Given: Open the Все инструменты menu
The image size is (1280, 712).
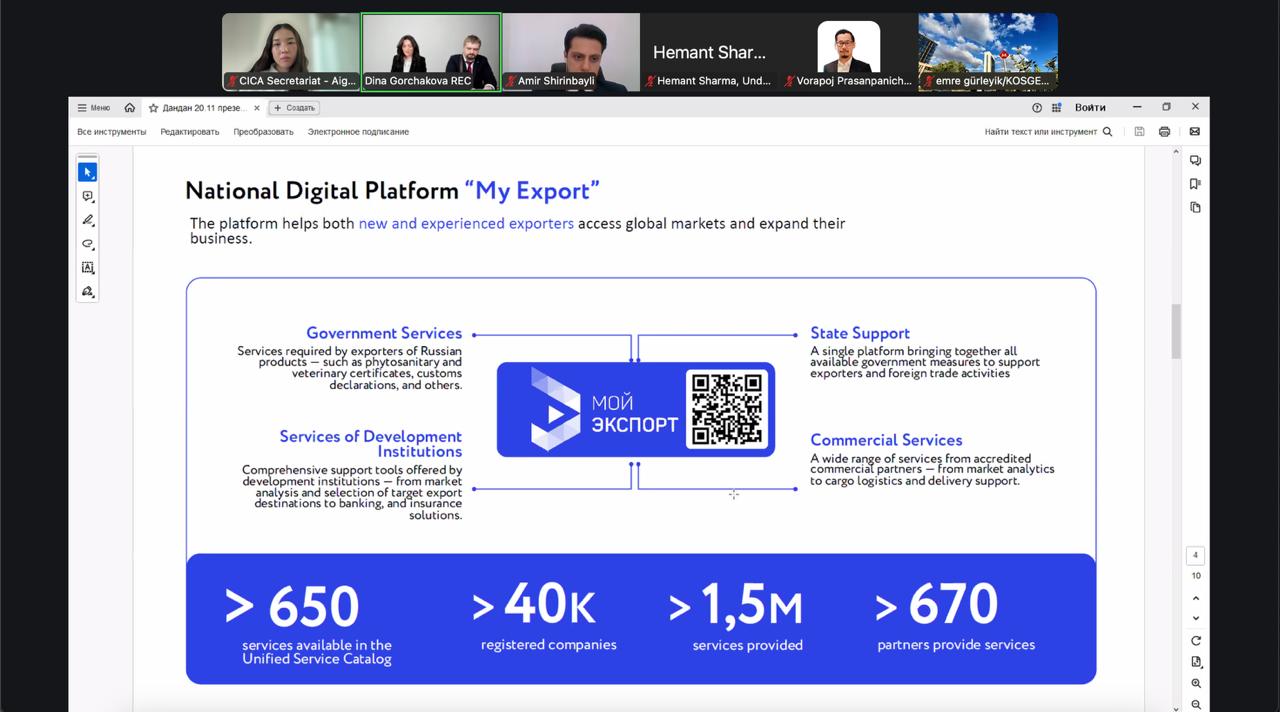Looking at the screenshot, I should click(x=111, y=132).
